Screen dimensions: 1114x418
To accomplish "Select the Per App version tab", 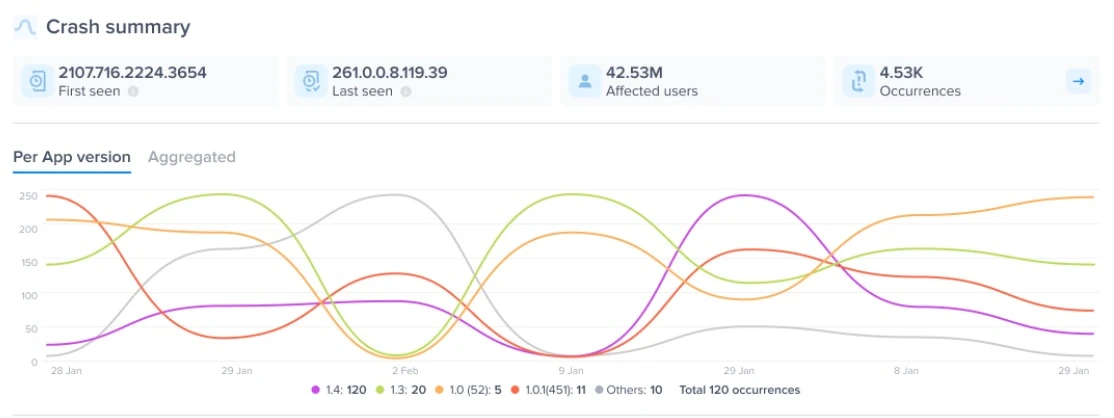I will [72, 157].
